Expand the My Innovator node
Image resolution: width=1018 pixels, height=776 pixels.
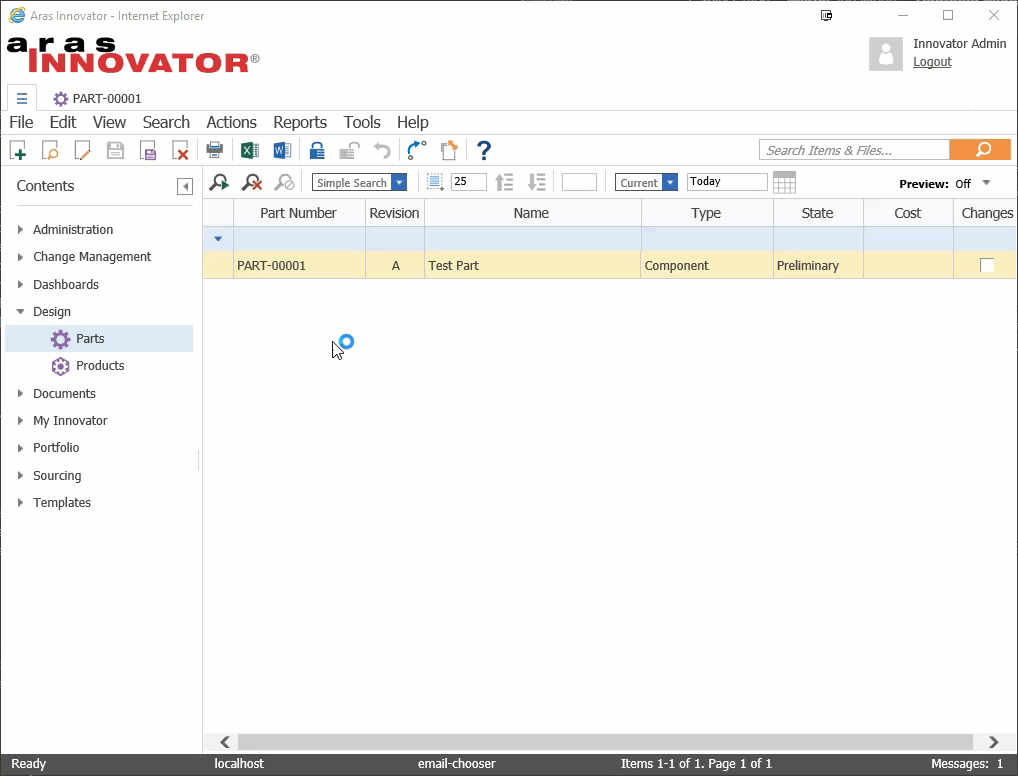point(20,421)
